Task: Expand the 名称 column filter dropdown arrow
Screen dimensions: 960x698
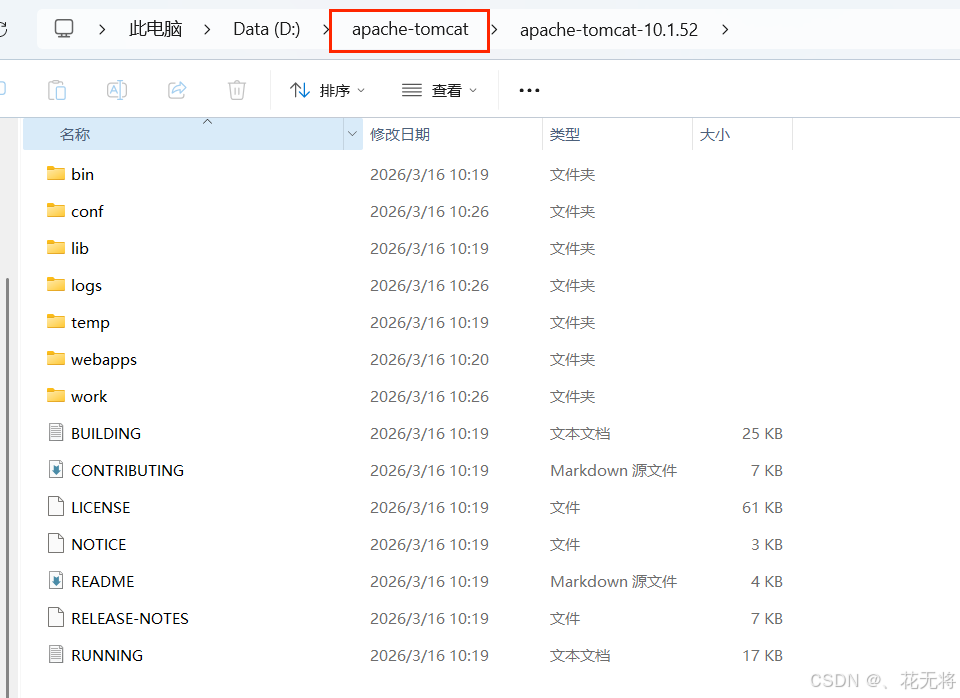Action: pyautogui.click(x=352, y=134)
